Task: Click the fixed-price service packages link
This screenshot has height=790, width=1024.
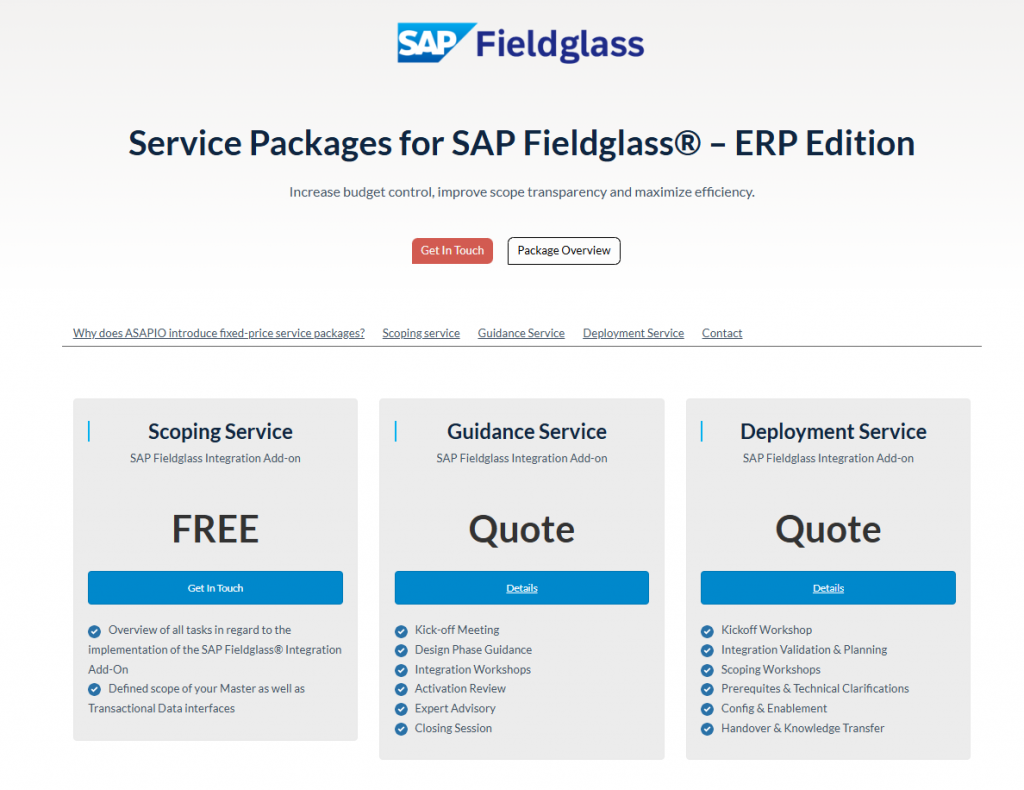Action: pyautogui.click(x=218, y=333)
